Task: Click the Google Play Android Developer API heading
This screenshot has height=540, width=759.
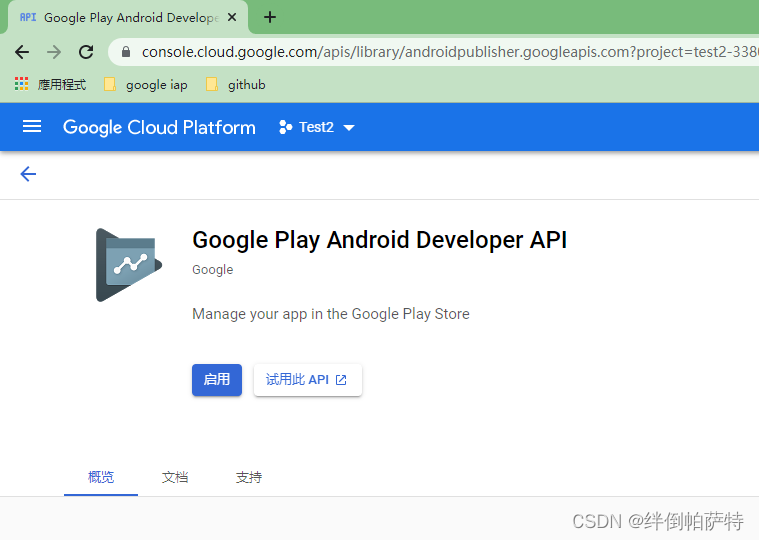Action: point(380,240)
